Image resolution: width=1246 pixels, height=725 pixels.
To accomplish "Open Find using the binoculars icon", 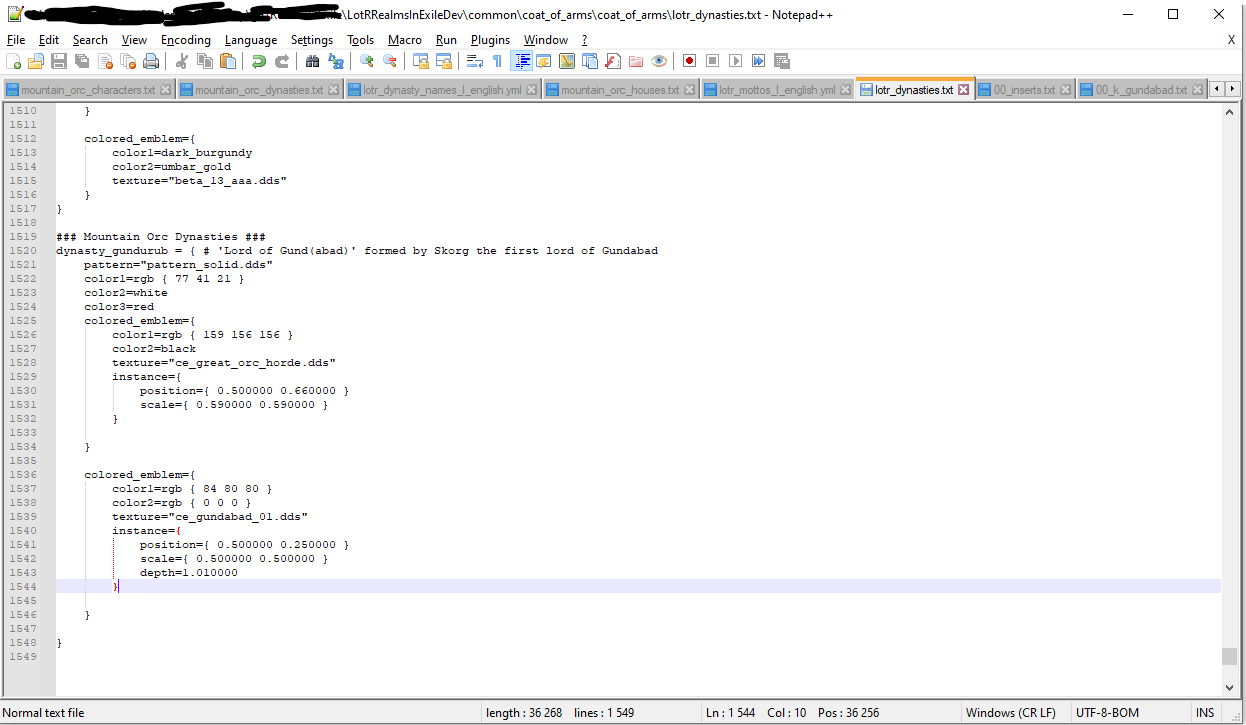I will pyautogui.click(x=313, y=61).
